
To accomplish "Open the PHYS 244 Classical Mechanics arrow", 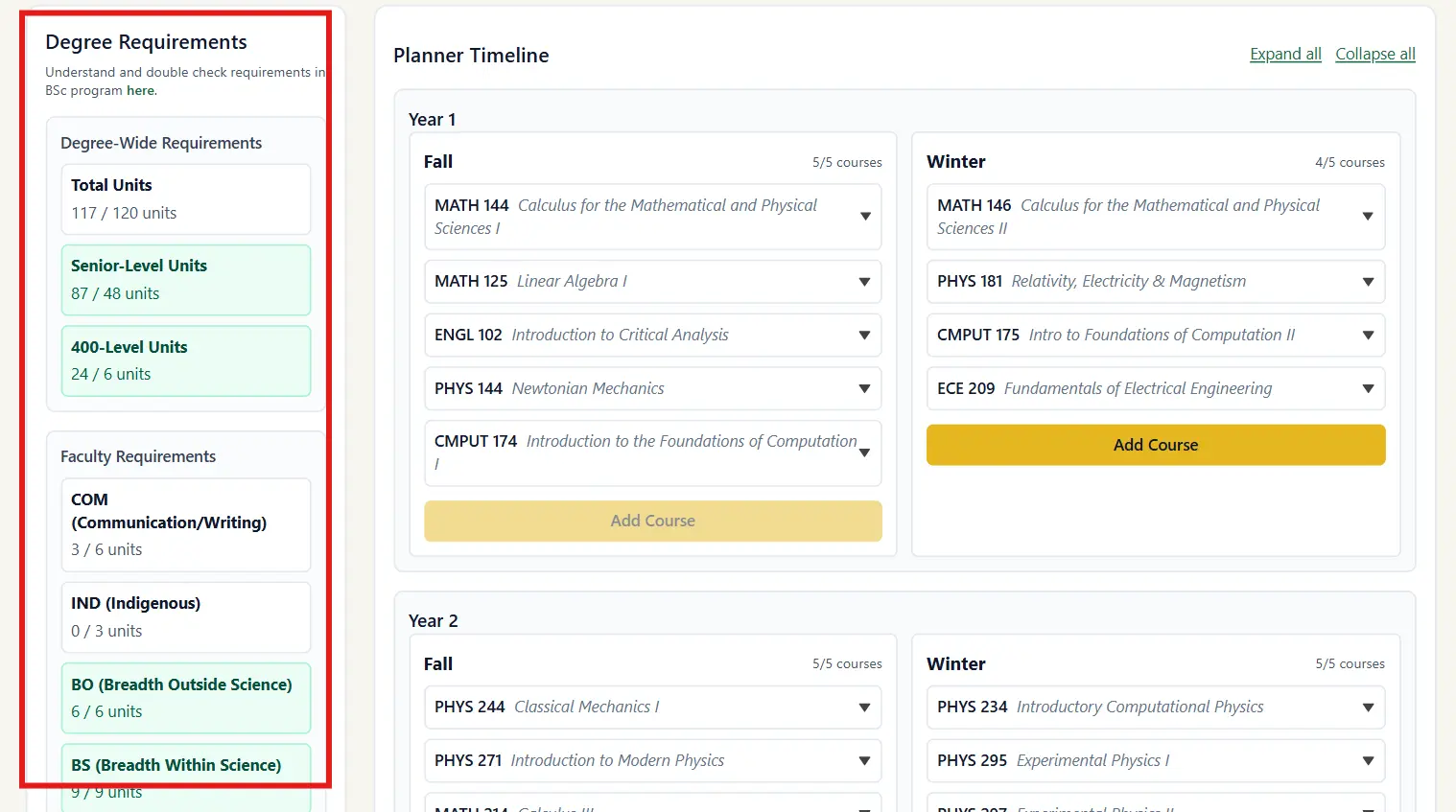I will pos(865,708).
